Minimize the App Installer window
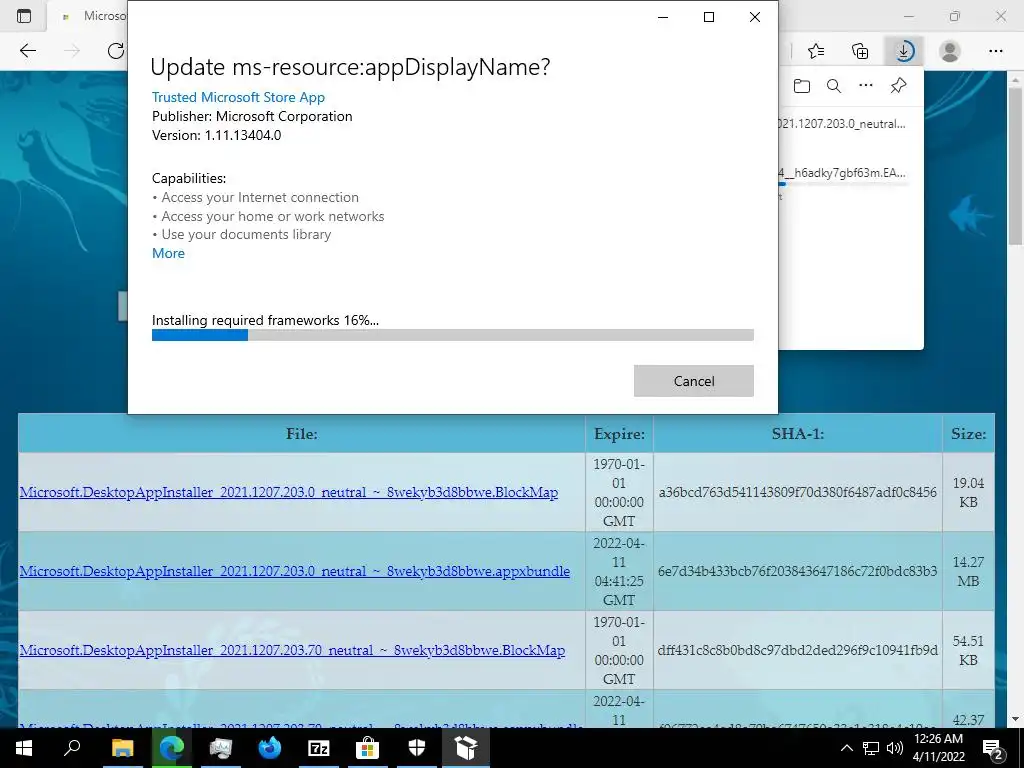The width and height of the screenshot is (1024, 768). tap(663, 17)
